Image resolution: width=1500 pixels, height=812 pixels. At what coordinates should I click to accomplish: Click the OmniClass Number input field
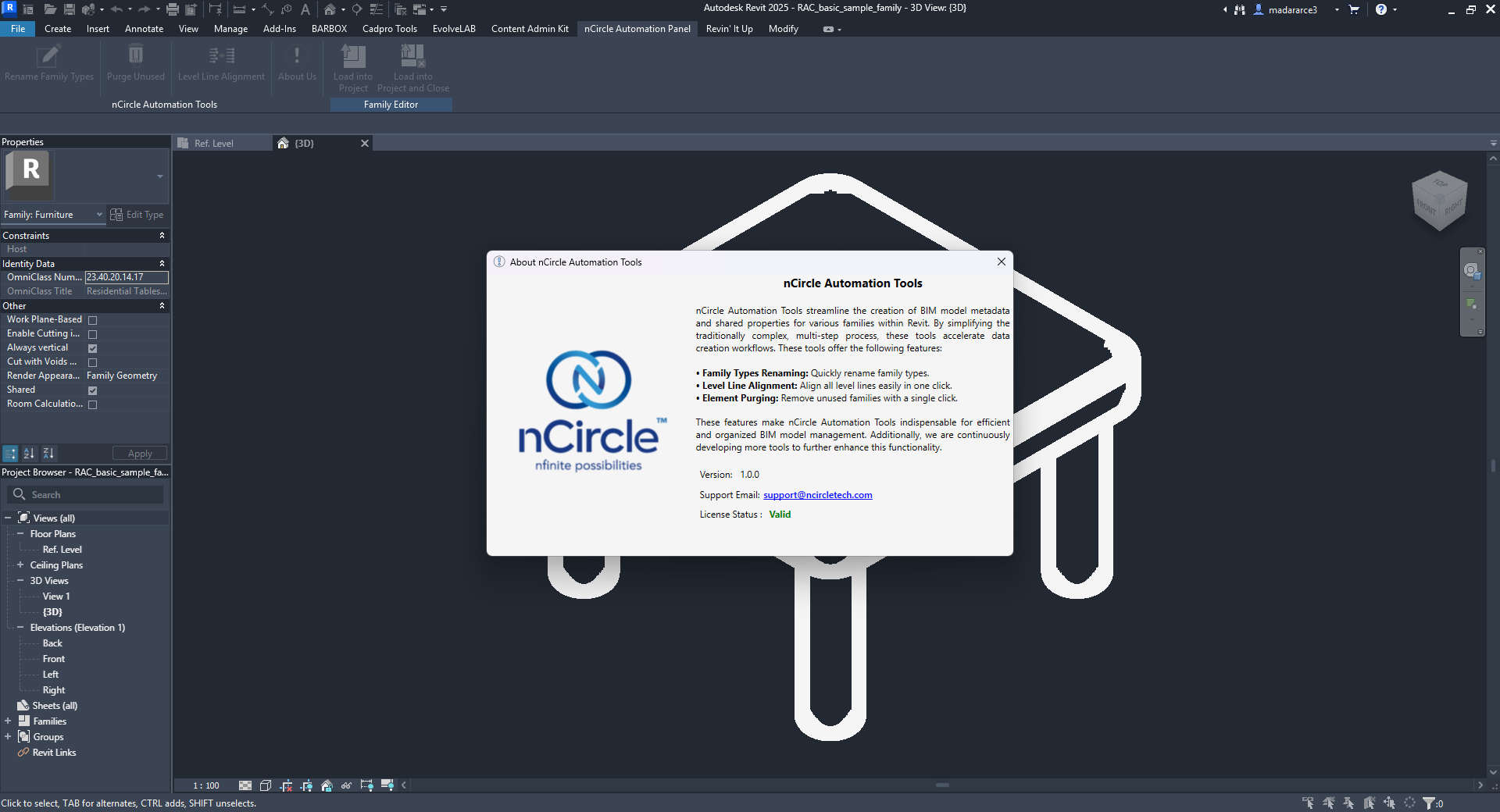pyautogui.click(x=127, y=277)
